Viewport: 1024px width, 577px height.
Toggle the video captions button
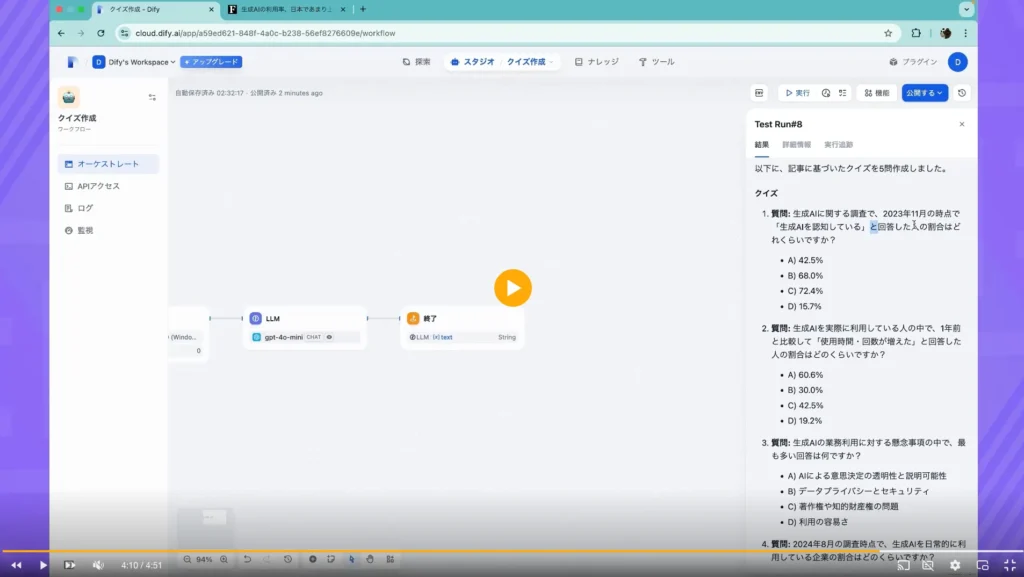pos(928,565)
